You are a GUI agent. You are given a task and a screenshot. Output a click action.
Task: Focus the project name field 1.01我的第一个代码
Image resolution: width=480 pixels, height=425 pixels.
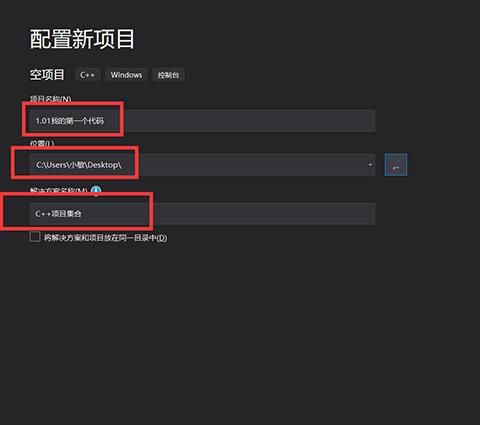tap(202, 120)
